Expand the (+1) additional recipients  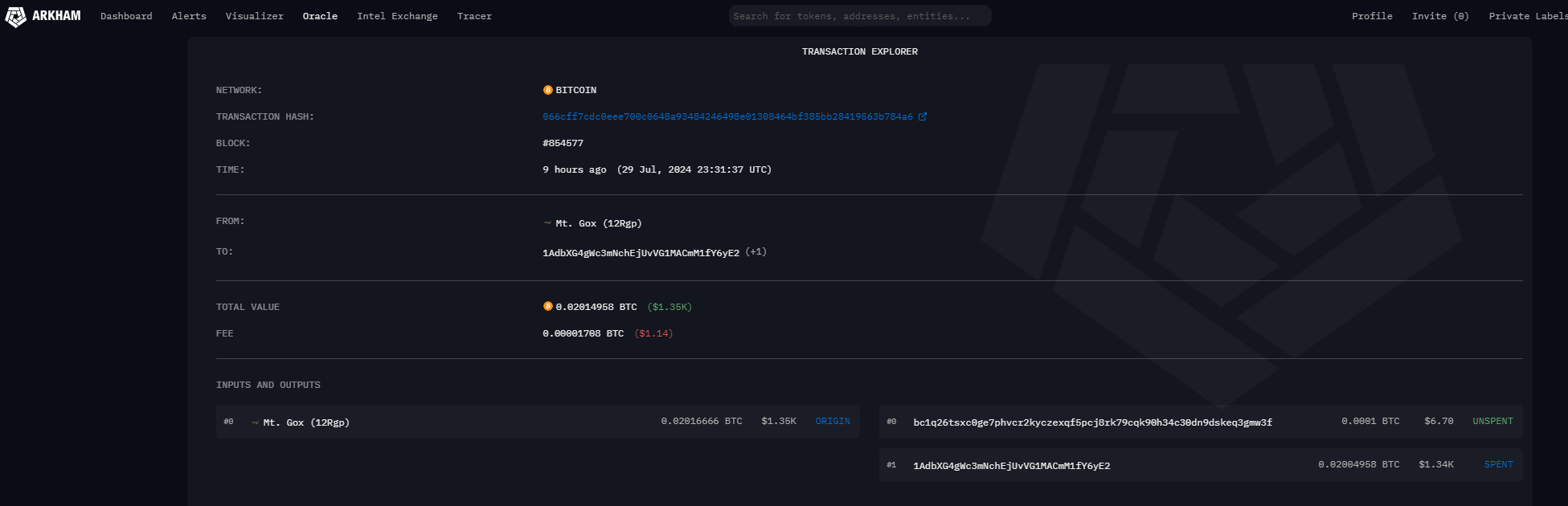(755, 252)
